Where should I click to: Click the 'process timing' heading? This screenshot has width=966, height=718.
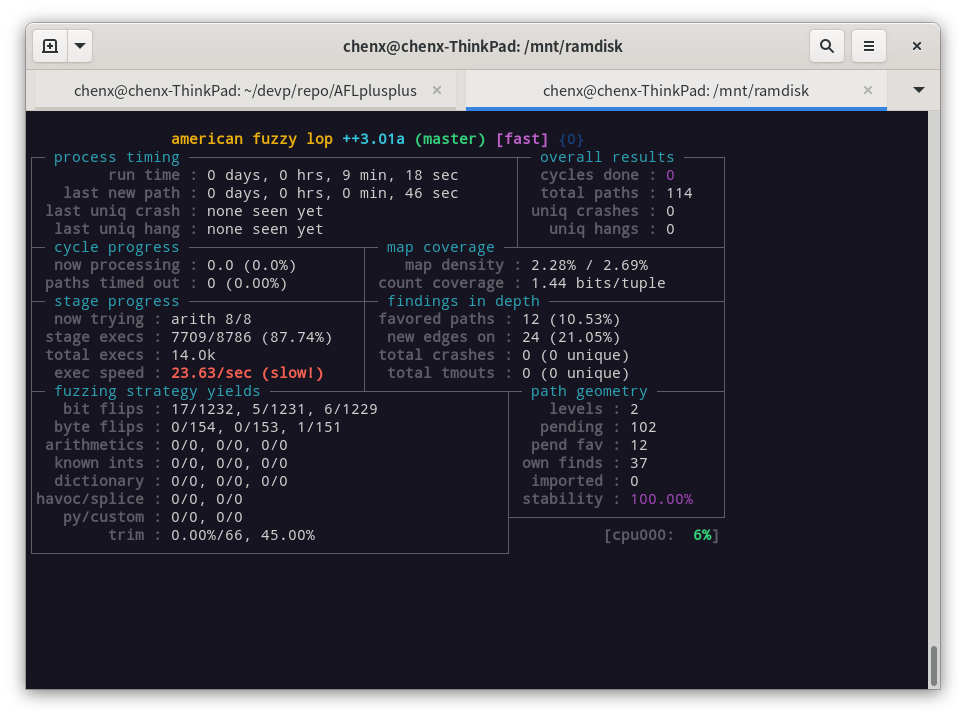(x=116, y=157)
